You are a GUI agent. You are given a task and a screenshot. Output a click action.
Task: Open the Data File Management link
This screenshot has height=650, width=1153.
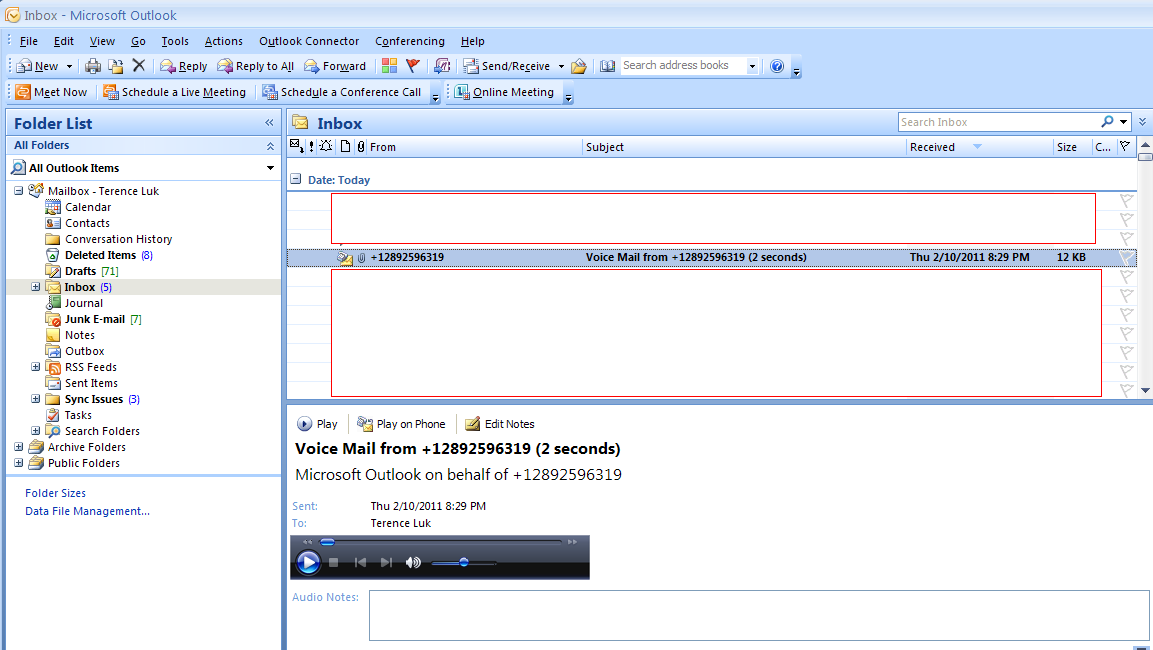click(88, 511)
